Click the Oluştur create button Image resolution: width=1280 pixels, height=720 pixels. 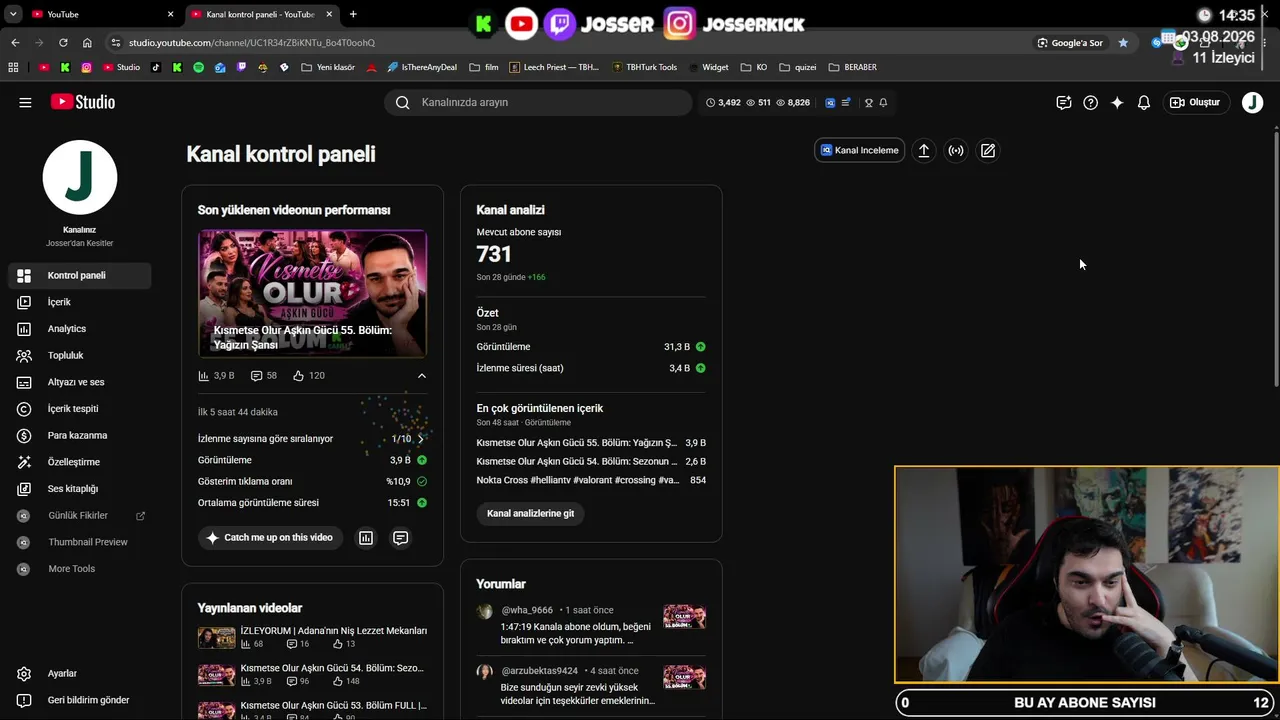(x=1196, y=102)
